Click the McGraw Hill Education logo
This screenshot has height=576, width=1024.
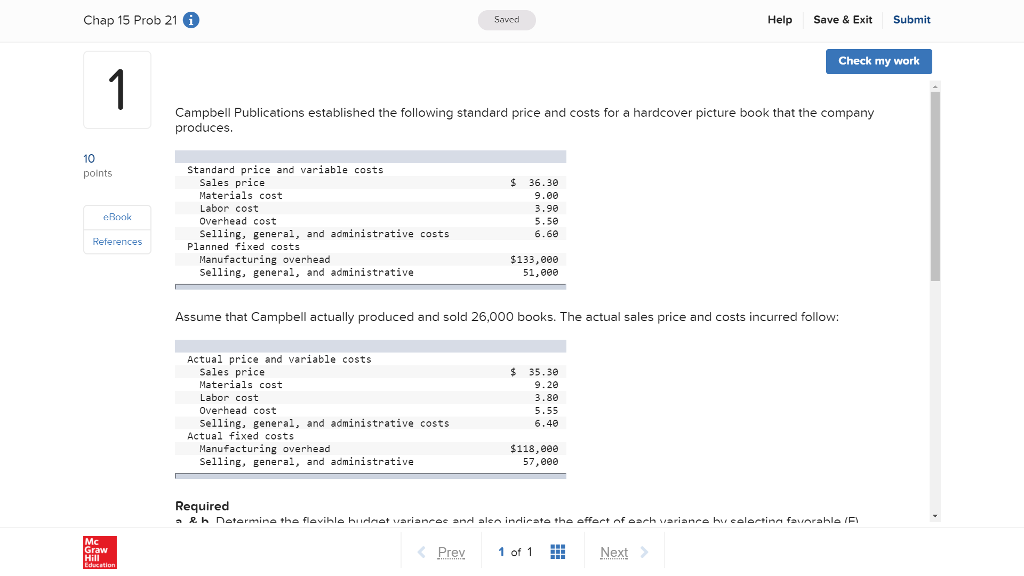(x=100, y=552)
